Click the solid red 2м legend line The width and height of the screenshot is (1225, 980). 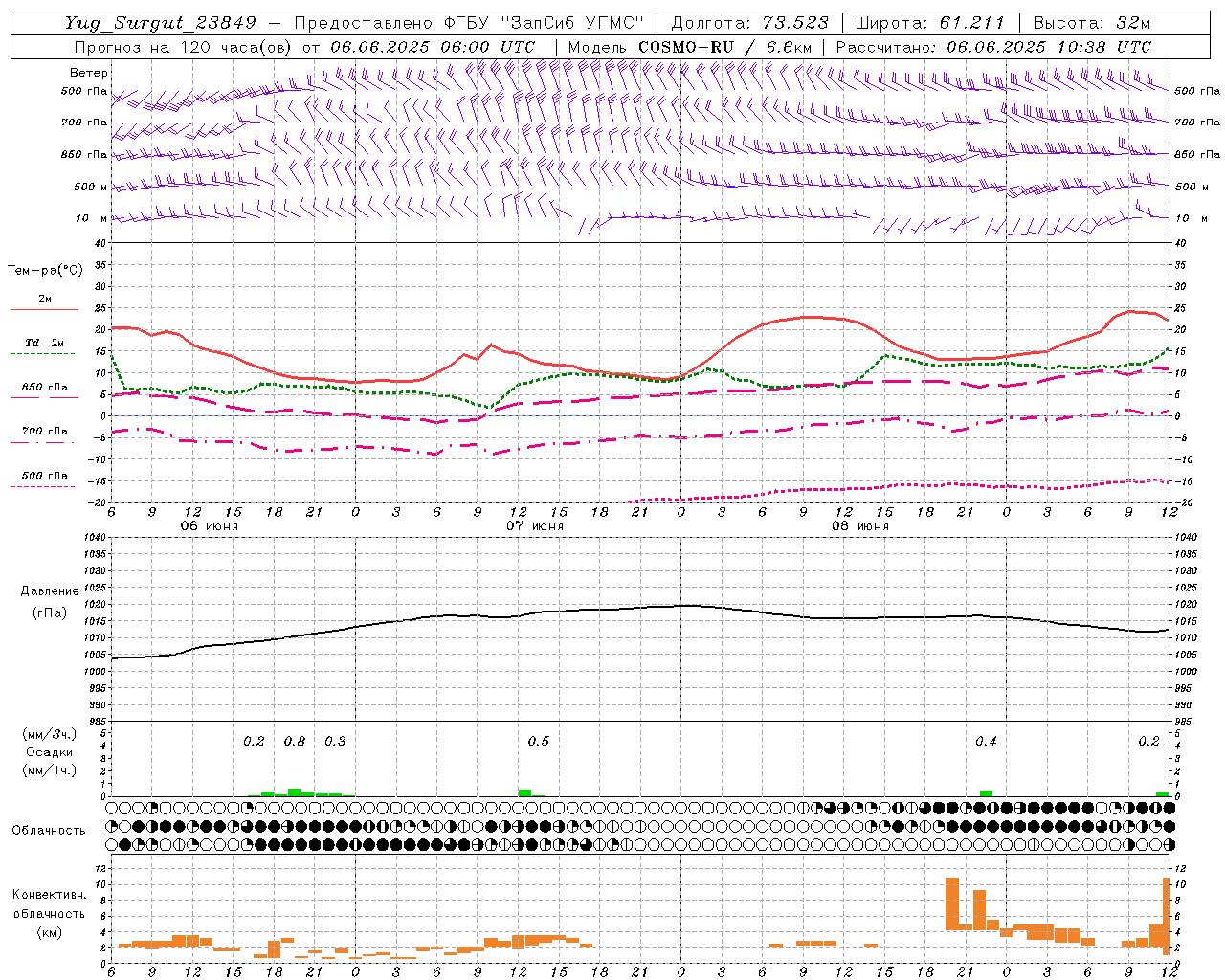point(44,309)
